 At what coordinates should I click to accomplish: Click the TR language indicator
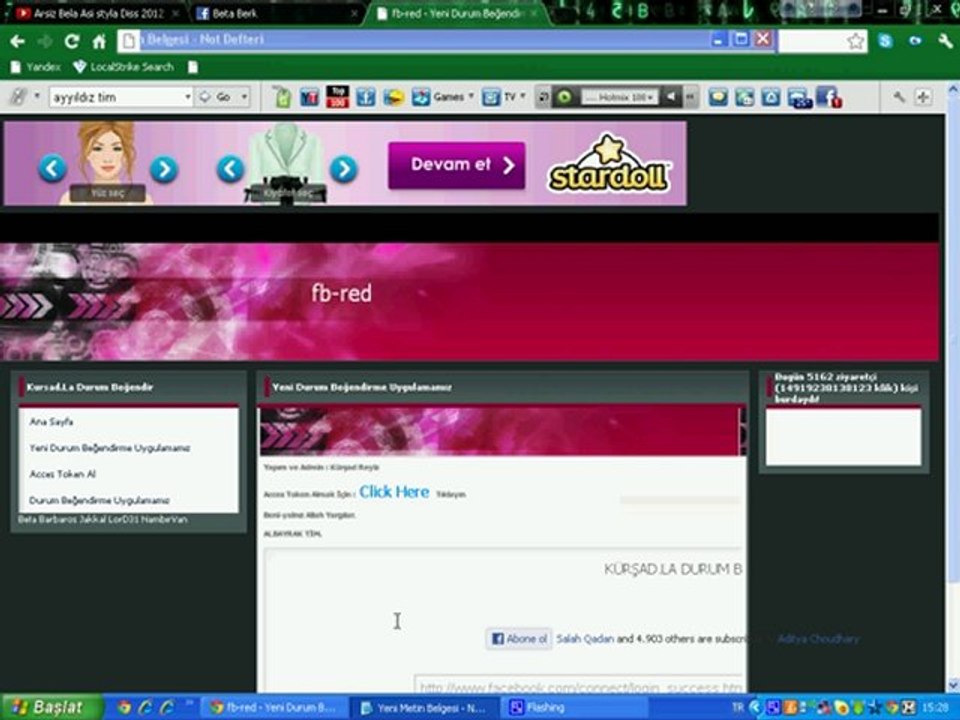[x=738, y=707]
